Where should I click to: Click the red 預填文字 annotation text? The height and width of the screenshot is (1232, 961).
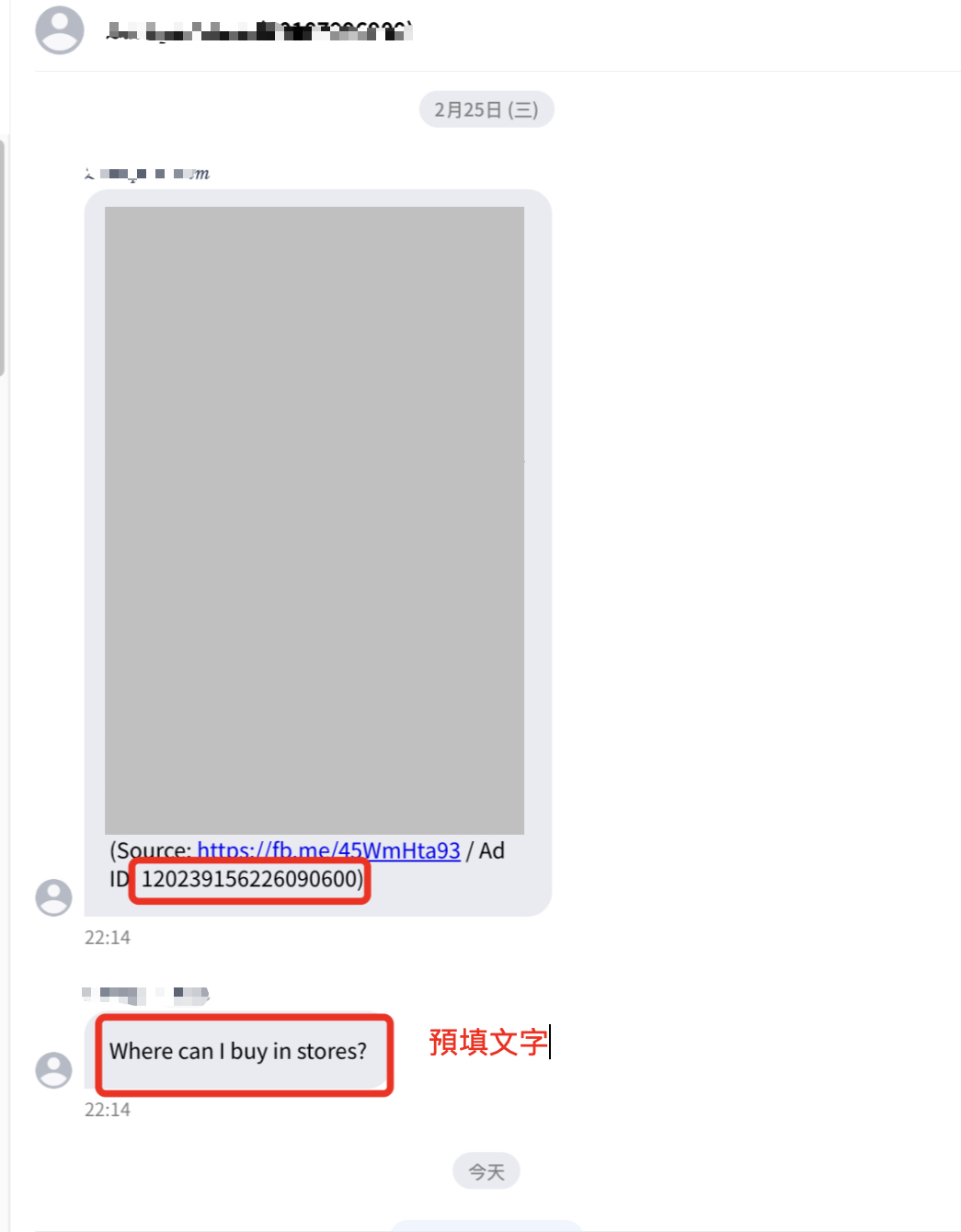pos(488,1042)
